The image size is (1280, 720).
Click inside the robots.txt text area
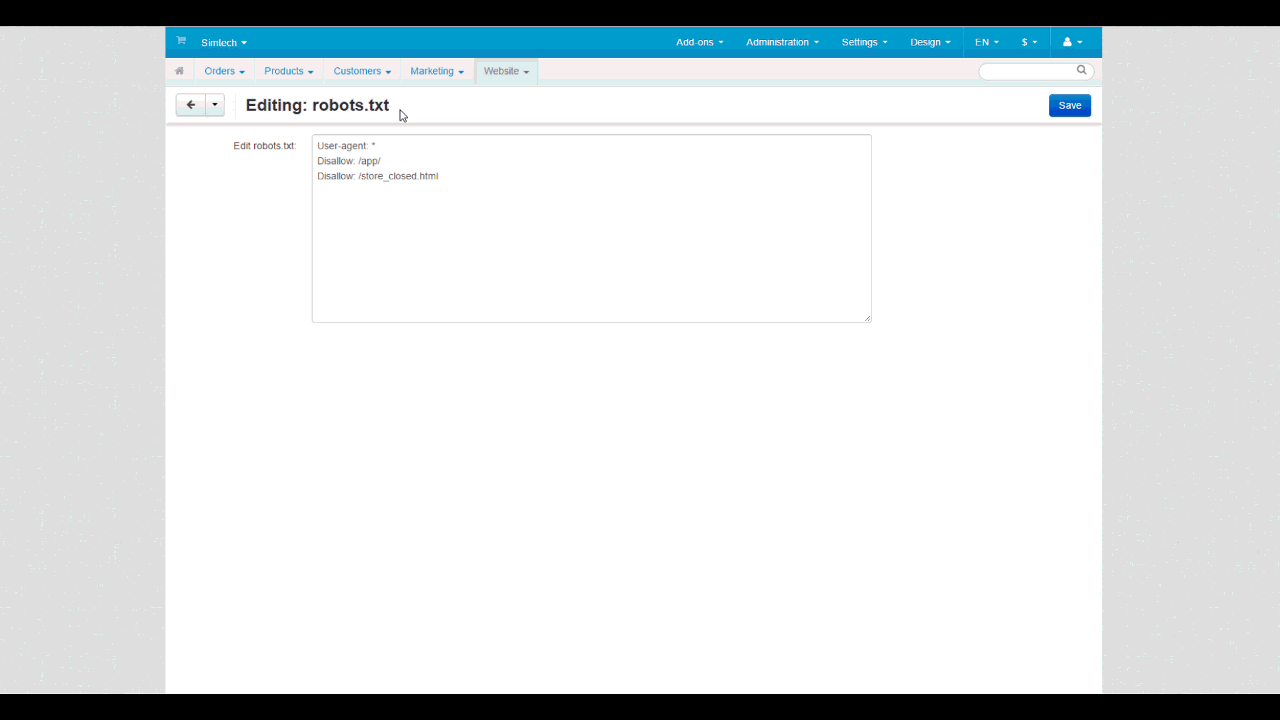pos(591,240)
